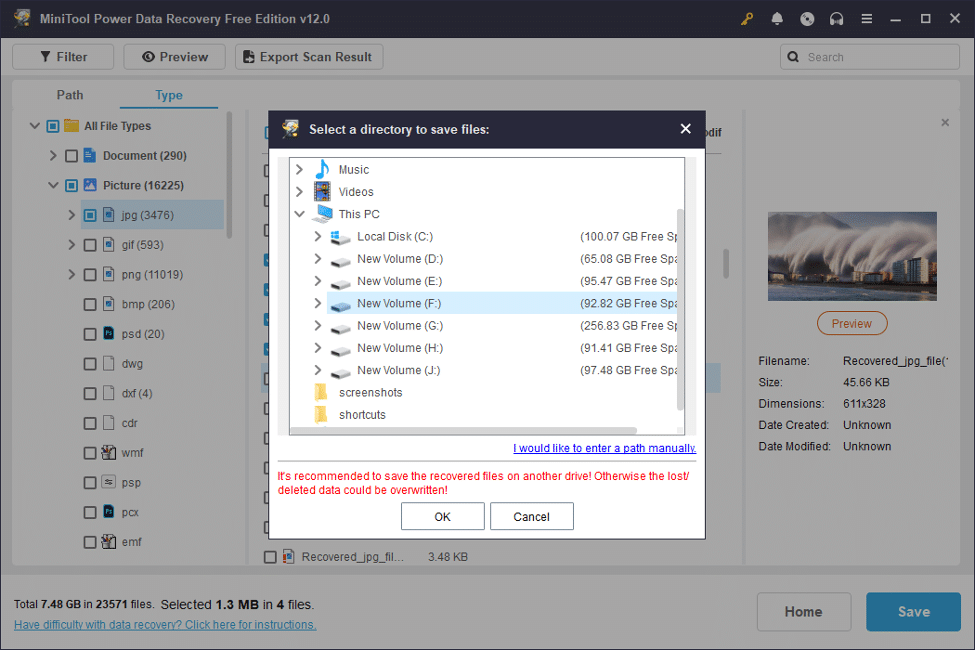Expand the Local Disk (C:) node

tap(318, 236)
